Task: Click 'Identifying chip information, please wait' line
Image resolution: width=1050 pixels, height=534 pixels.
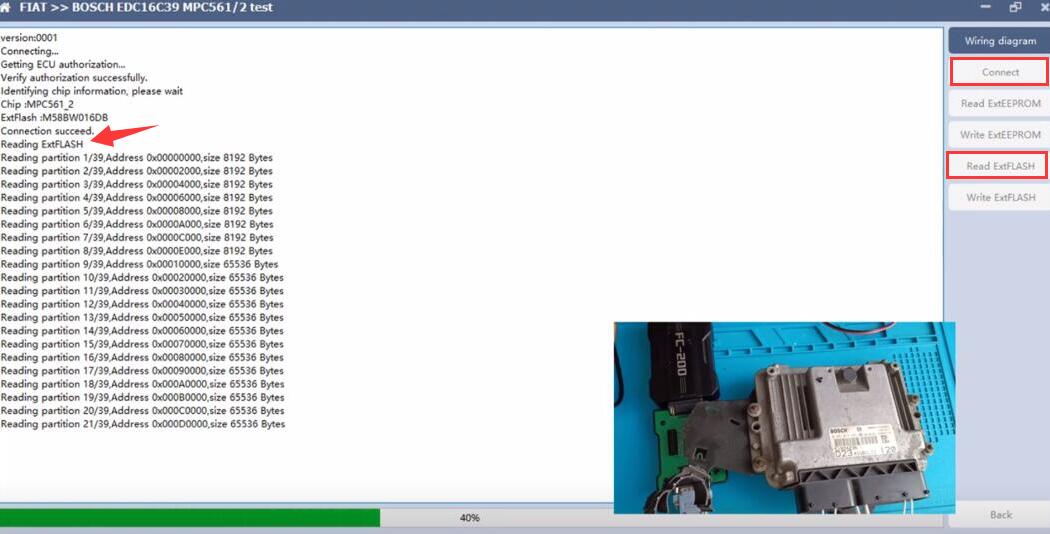Action: tap(92, 91)
